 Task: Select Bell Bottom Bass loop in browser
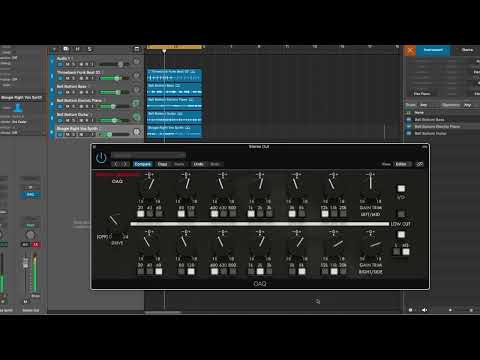pos(442,119)
